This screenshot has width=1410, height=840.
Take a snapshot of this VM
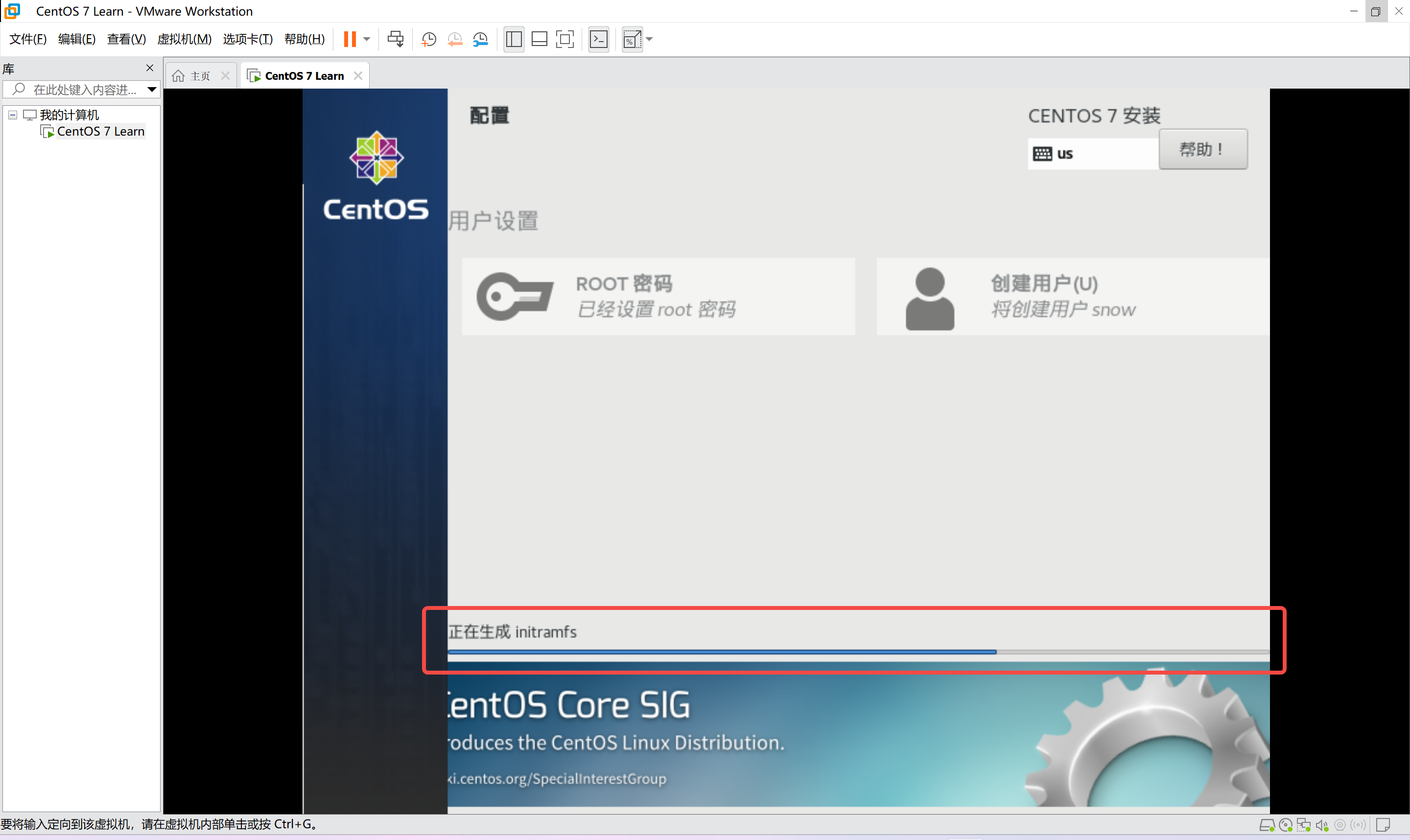[x=429, y=39]
